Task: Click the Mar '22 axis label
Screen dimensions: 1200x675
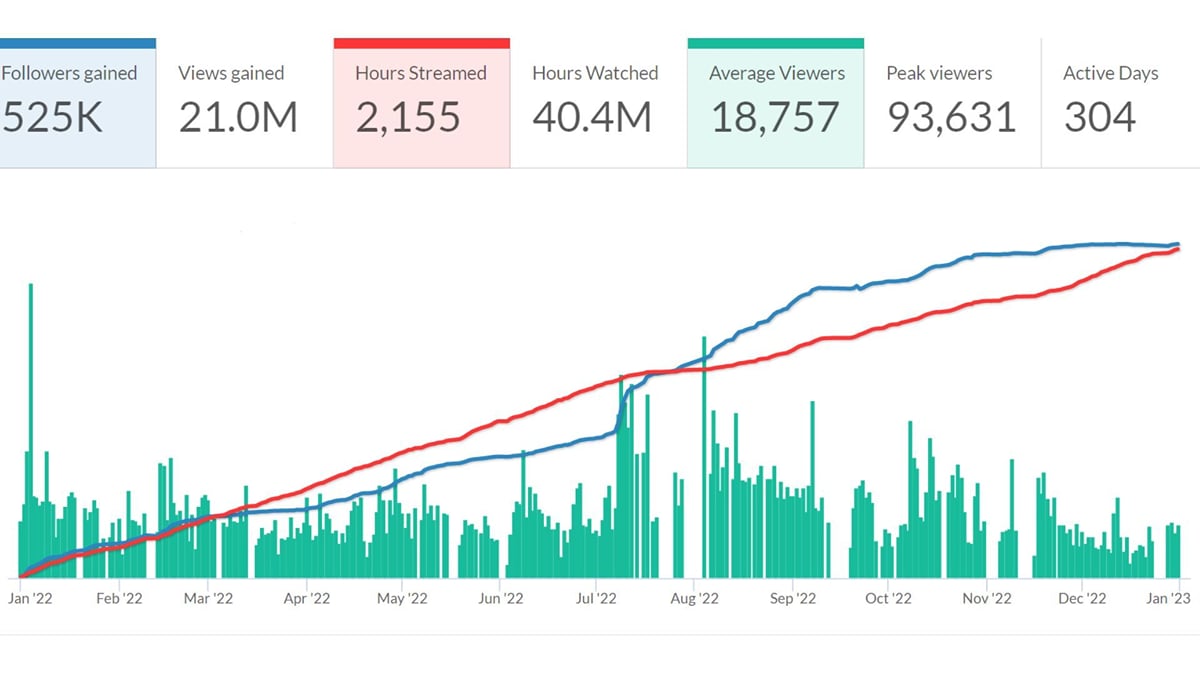Action: (x=208, y=598)
